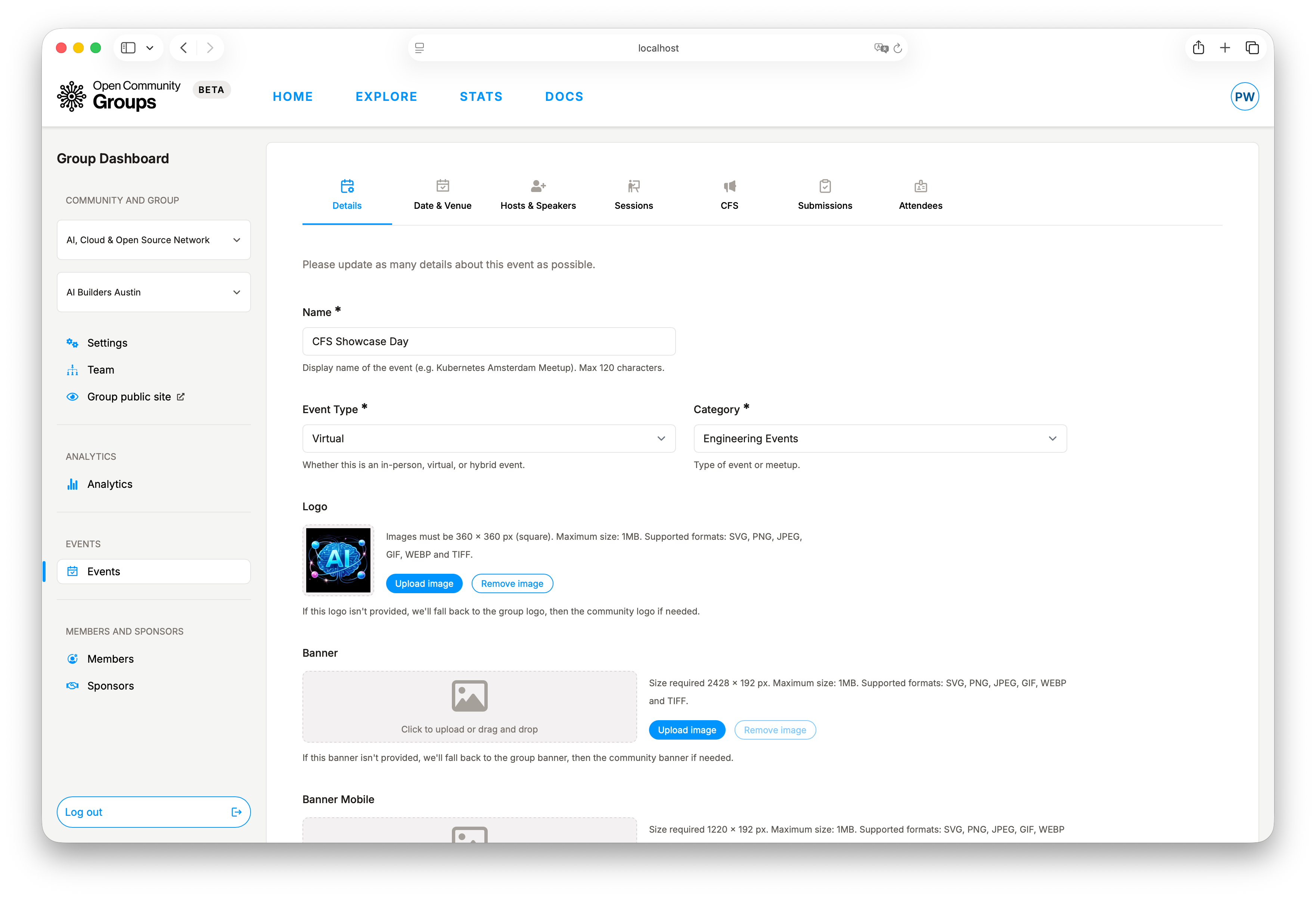This screenshot has width=1316, height=898.
Task: Click the Analytics bar chart icon
Action: point(72,484)
